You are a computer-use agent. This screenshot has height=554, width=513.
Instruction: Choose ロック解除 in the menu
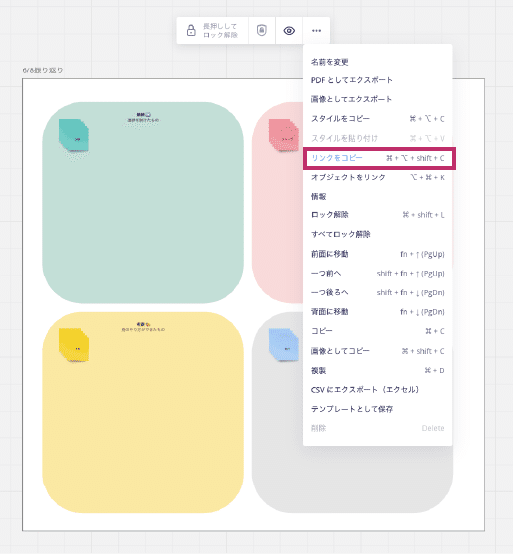coord(377,215)
